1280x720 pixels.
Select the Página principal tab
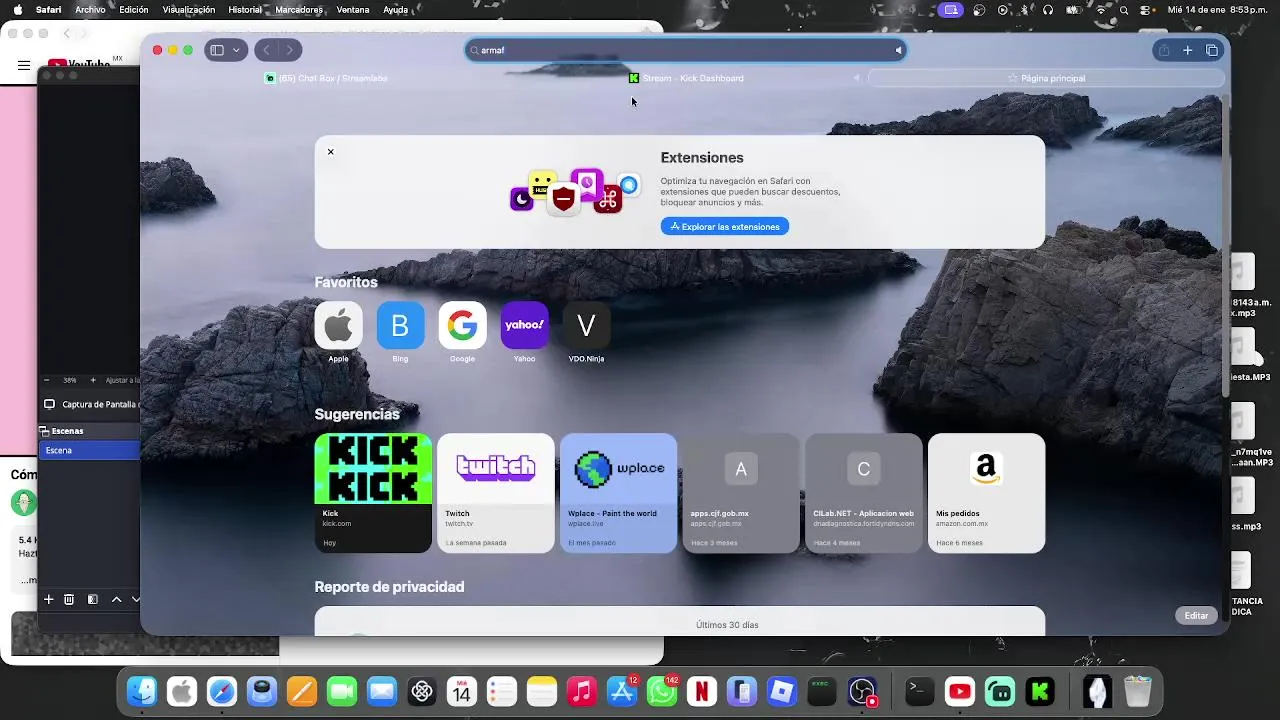[x=1046, y=78]
